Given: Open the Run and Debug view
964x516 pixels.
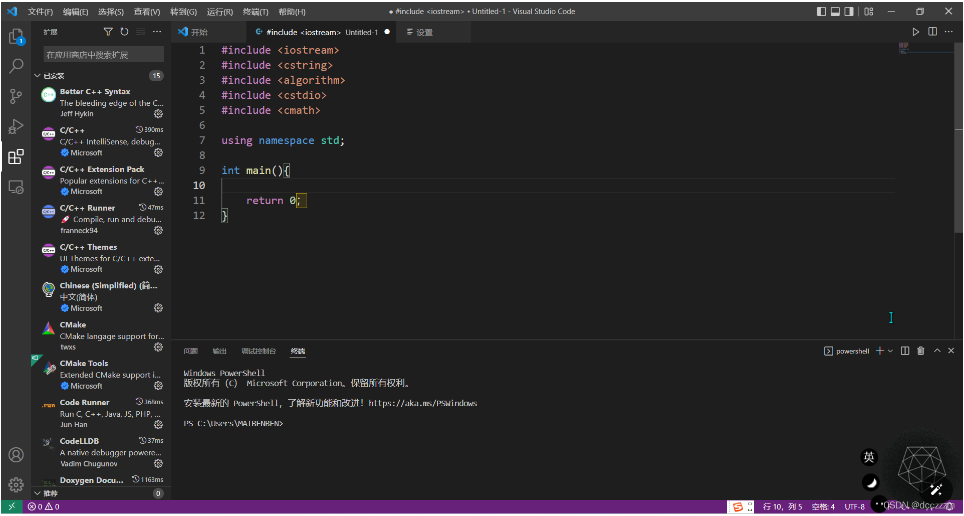Looking at the screenshot, I should pyautogui.click(x=16, y=126).
